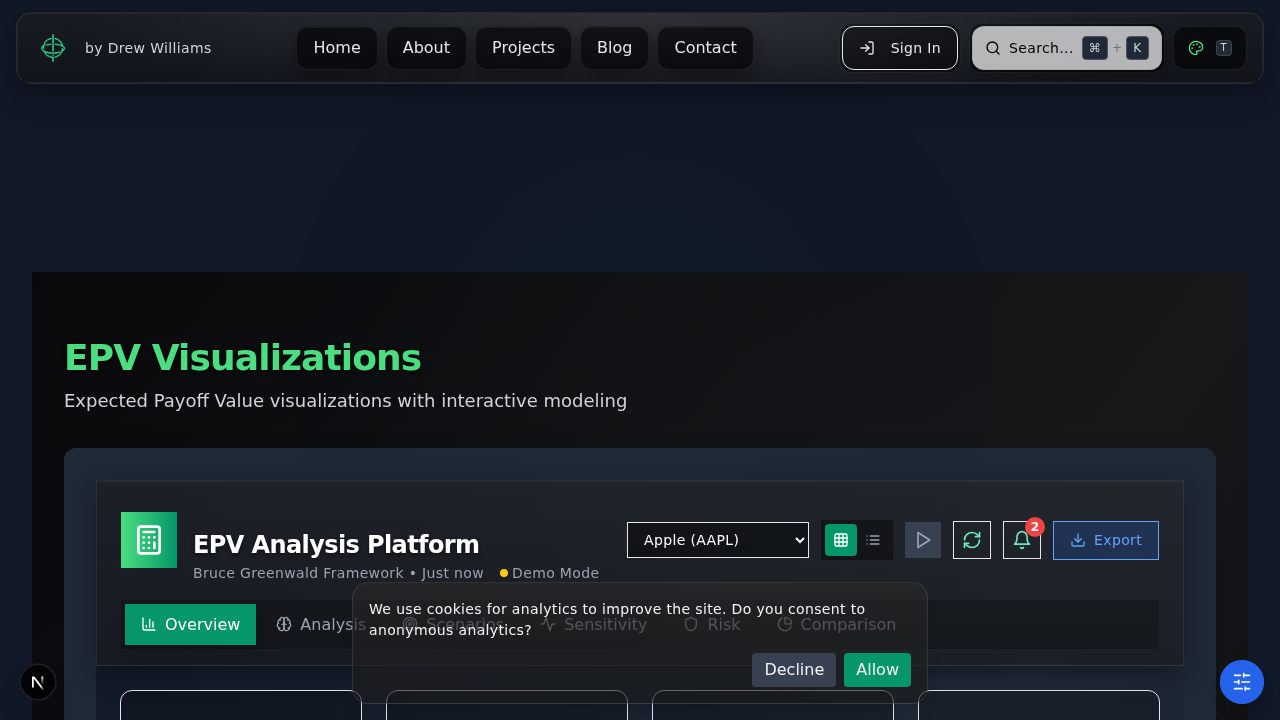This screenshot has height=720, width=1280.
Task: Switch to the Sensitivity tab
Action: click(x=594, y=624)
